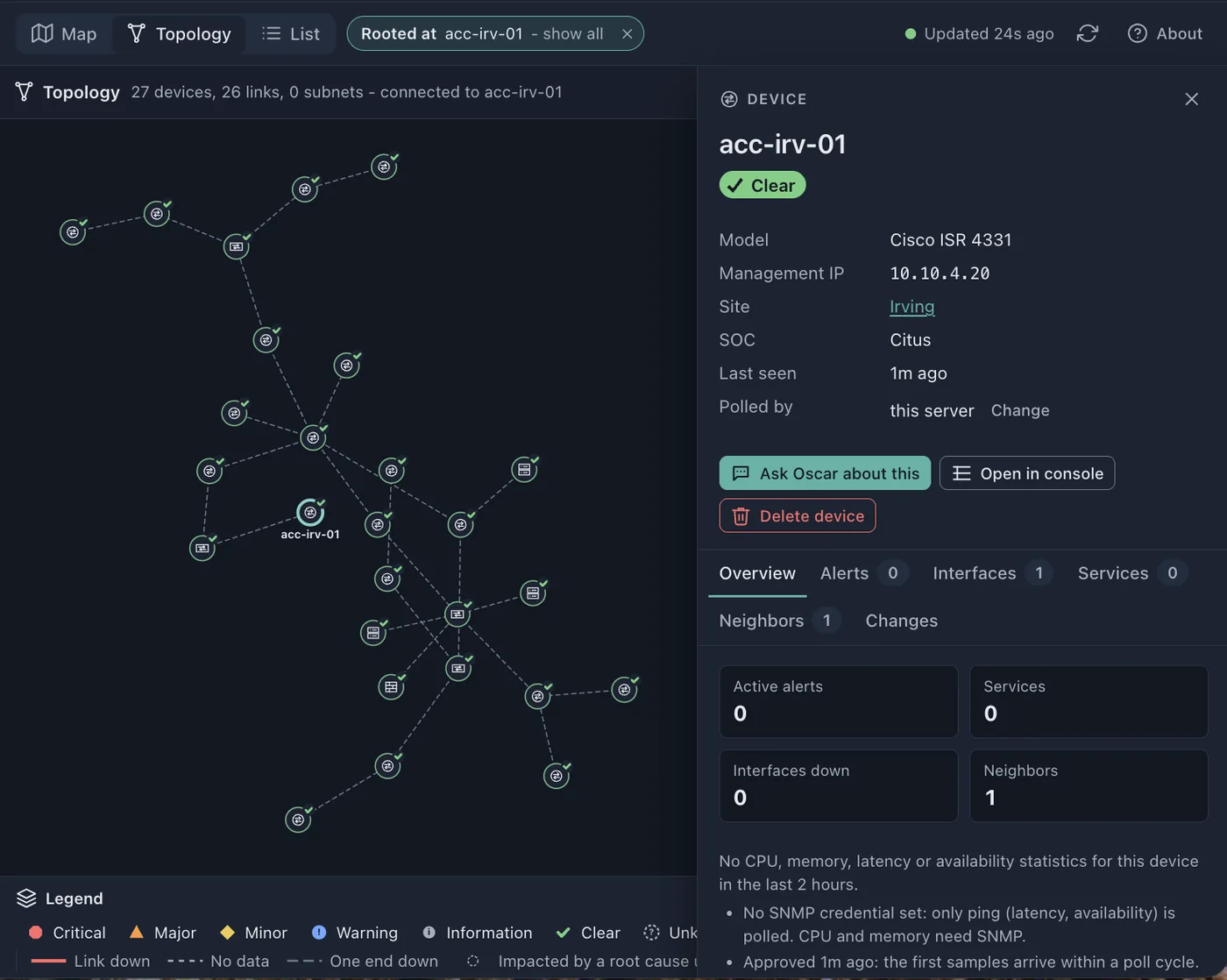Image resolution: width=1227 pixels, height=980 pixels.
Task: Click the router icon beside DEVICE heading
Action: pyautogui.click(x=729, y=99)
